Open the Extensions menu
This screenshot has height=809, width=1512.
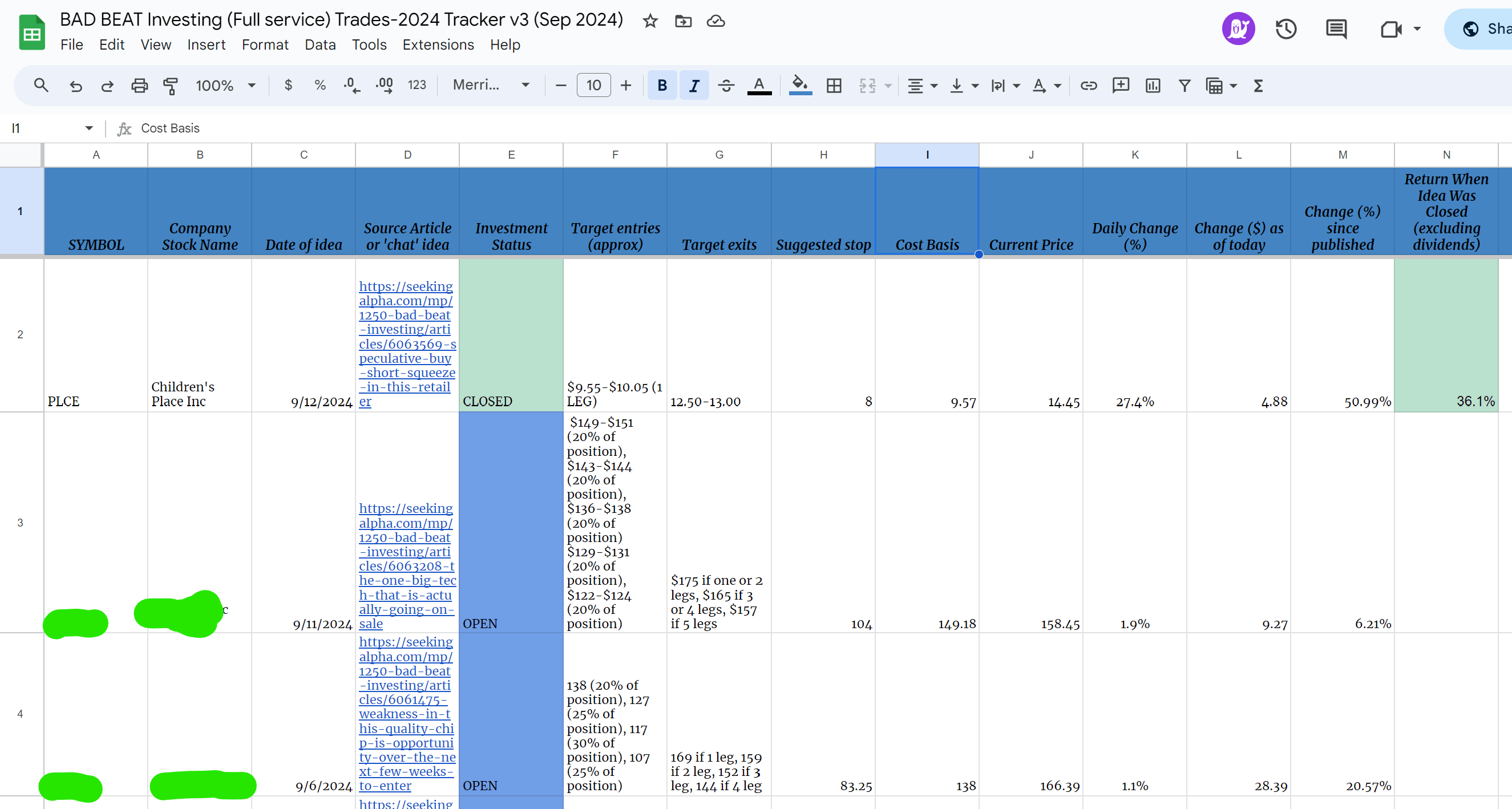(x=438, y=45)
